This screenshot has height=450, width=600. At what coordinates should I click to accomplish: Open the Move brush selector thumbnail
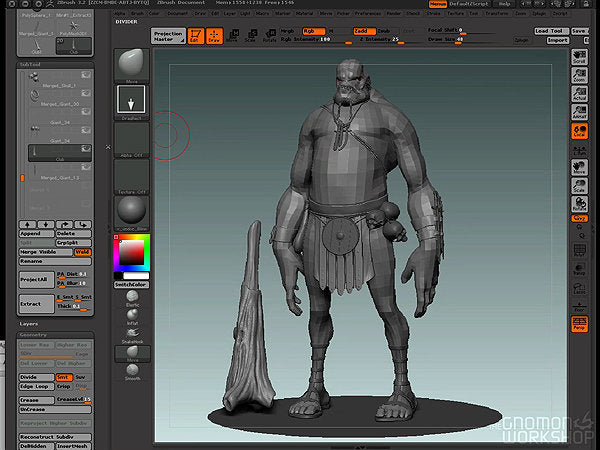132,65
